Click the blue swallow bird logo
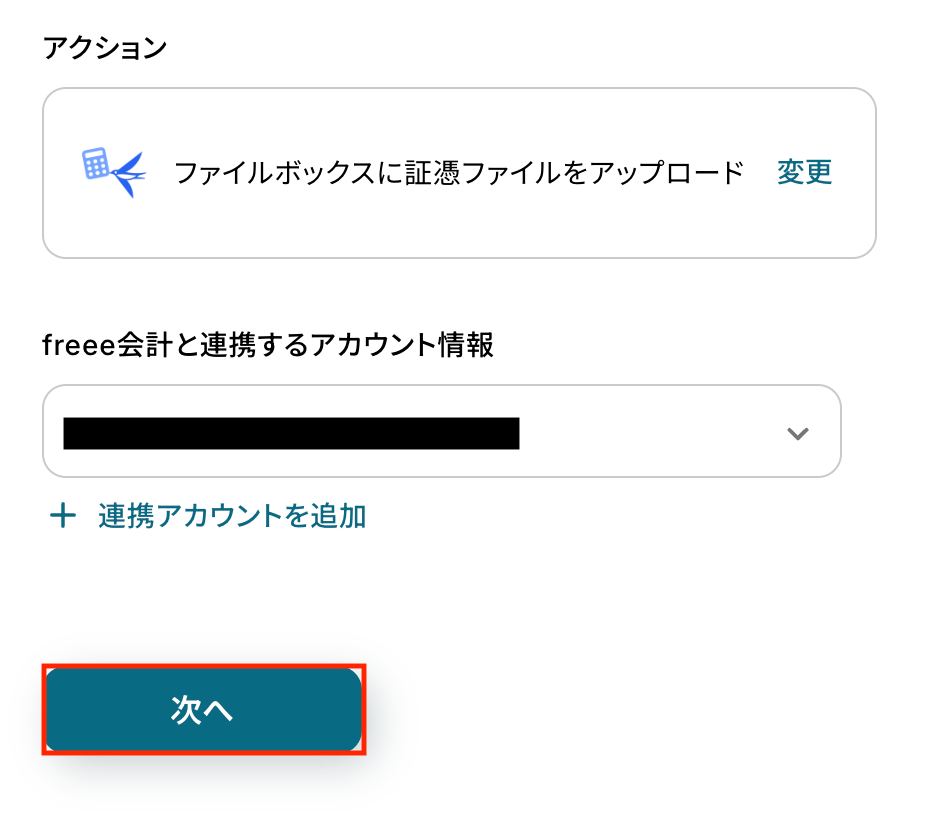 click(127, 174)
